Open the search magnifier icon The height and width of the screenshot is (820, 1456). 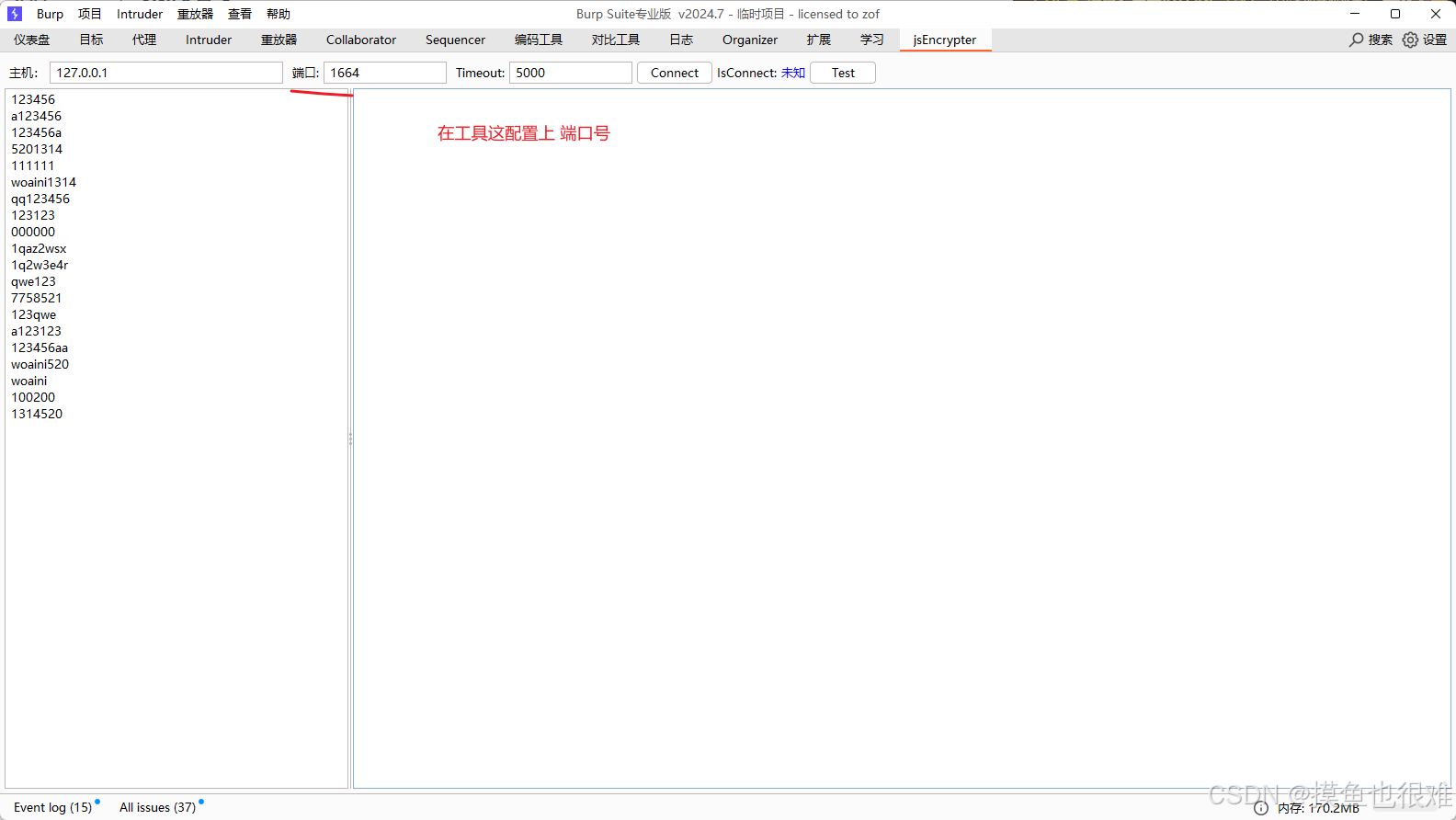point(1356,40)
